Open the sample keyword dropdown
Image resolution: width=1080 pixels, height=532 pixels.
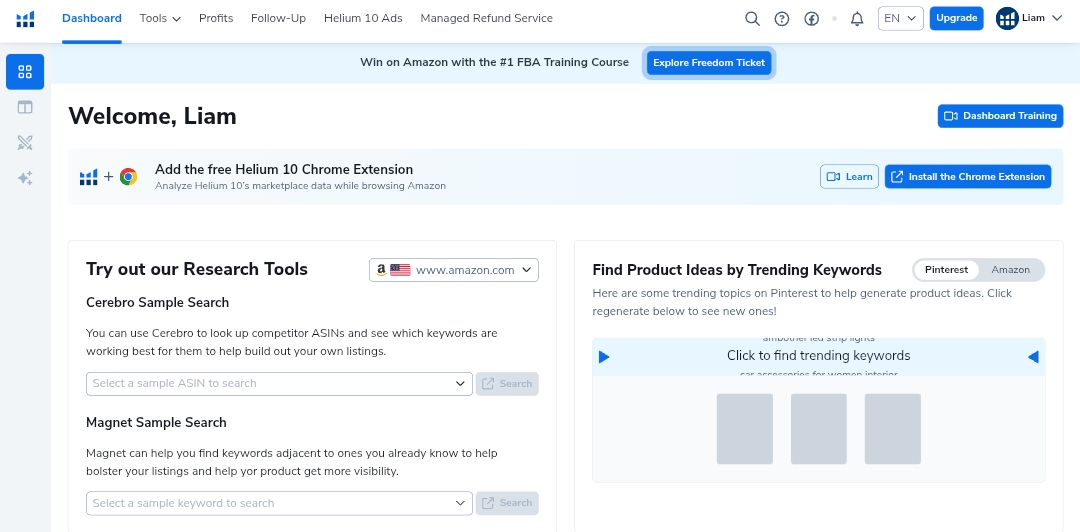279,503
